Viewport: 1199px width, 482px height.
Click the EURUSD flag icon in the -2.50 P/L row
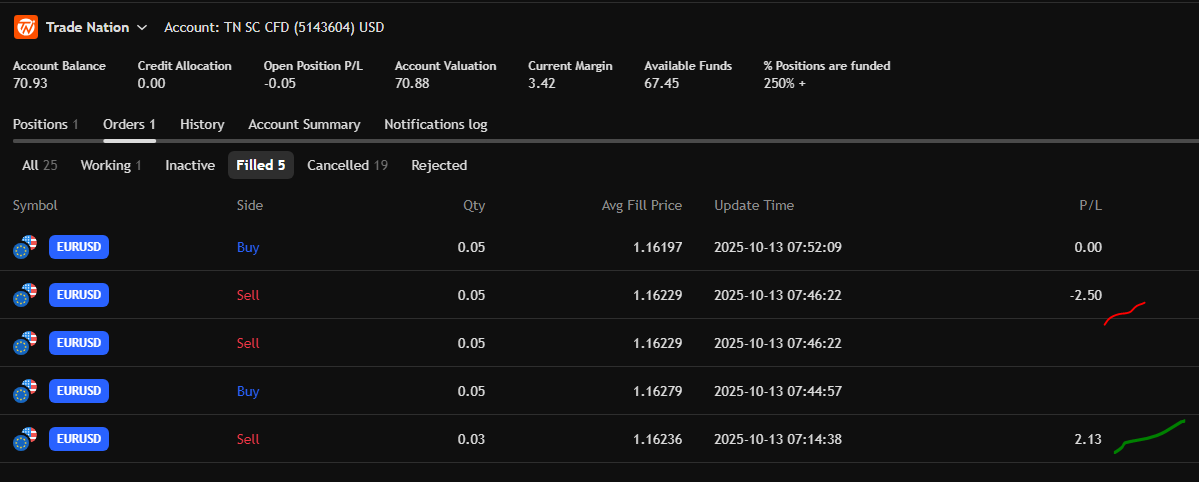(26, 295)
